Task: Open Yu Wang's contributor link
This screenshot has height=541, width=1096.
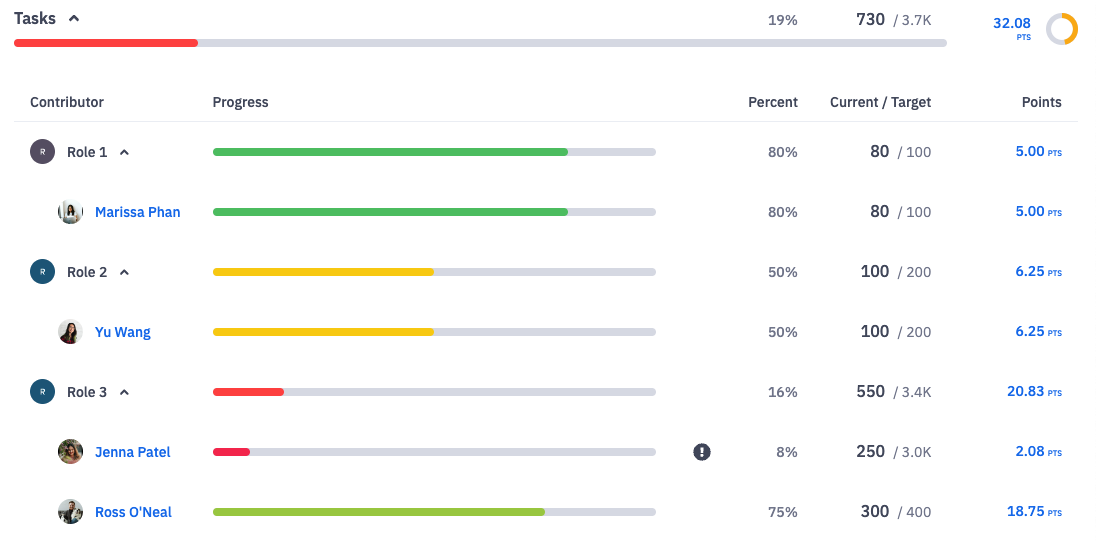Action: (x=122, y=332)
